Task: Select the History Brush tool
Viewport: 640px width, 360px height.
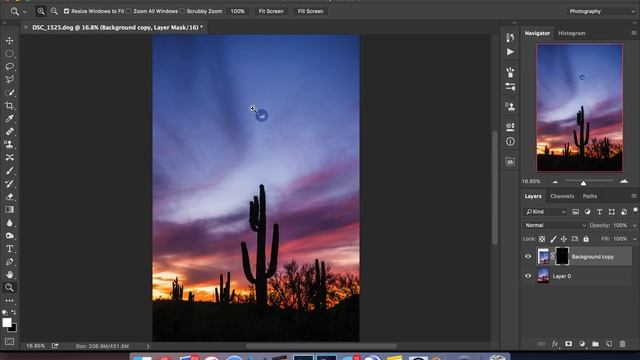Action: 9,184
